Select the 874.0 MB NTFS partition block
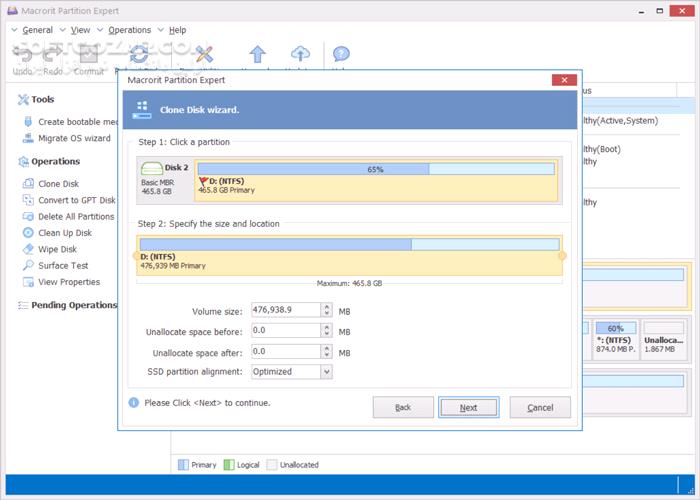The height and width of the screenshot is (500, 700). click(616, 340)
